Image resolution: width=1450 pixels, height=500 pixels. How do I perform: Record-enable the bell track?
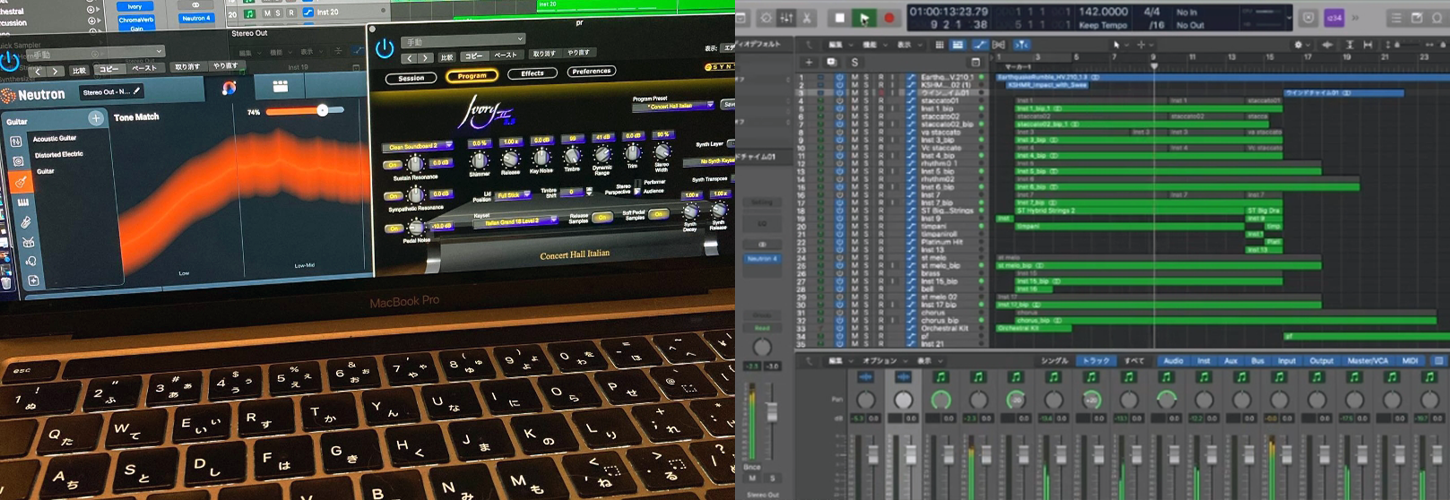coord(881,289)
